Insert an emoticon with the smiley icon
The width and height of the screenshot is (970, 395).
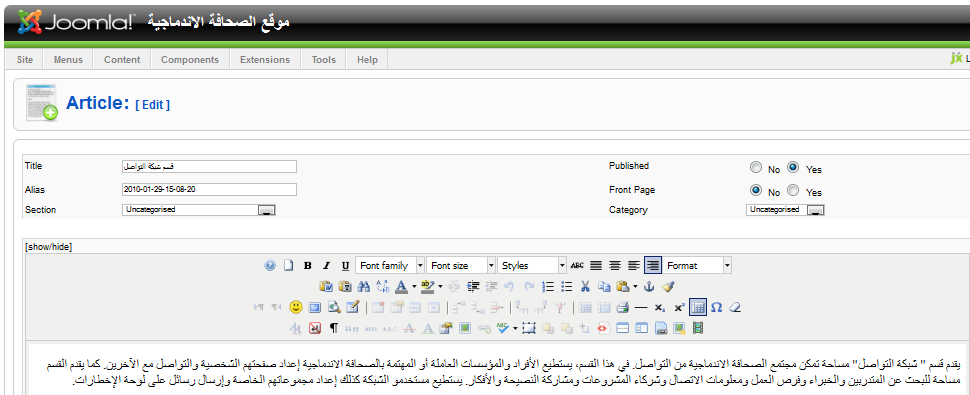(x=296, y=307)
